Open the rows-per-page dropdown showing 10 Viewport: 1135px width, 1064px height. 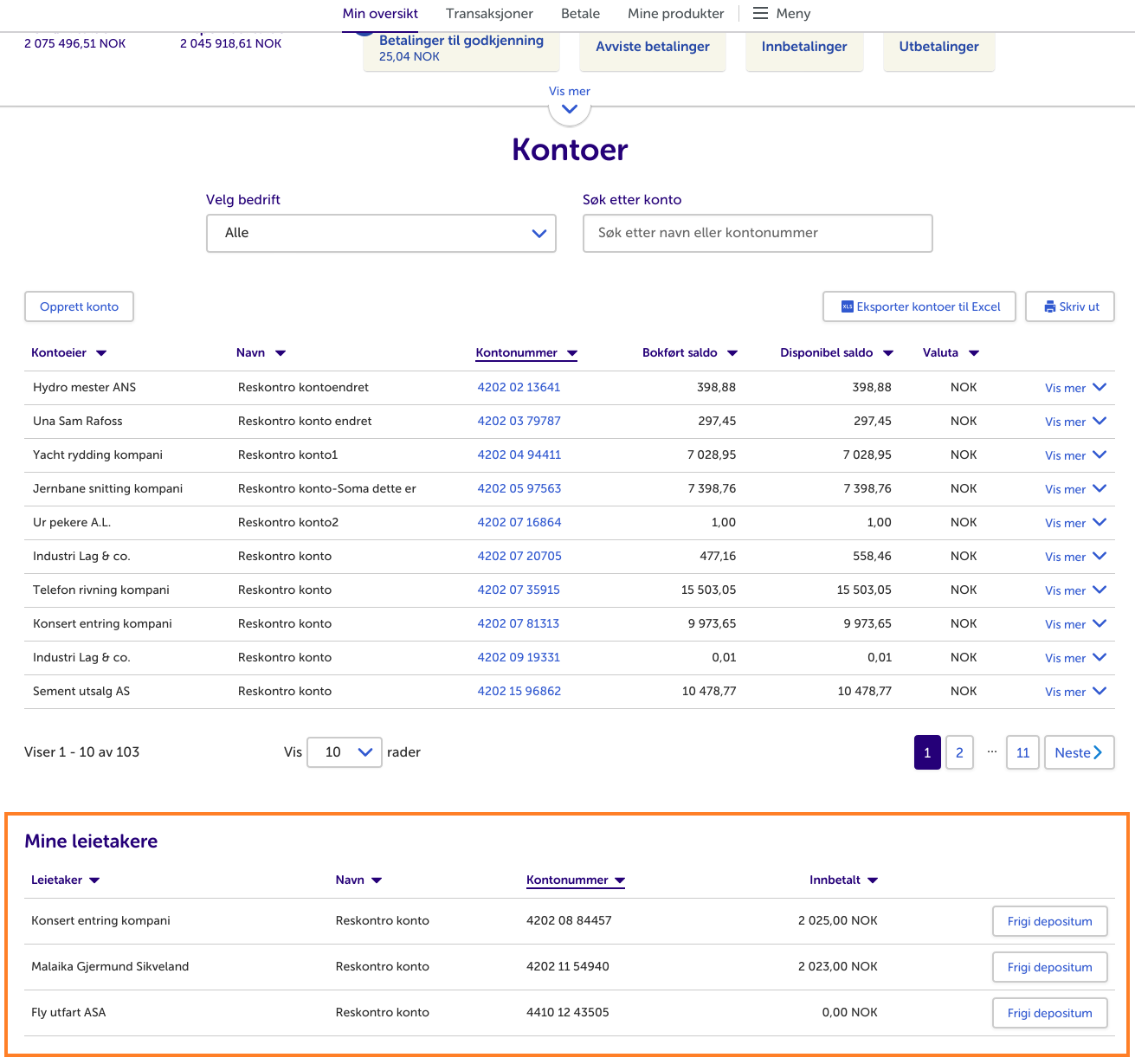(x=345, y=752)
